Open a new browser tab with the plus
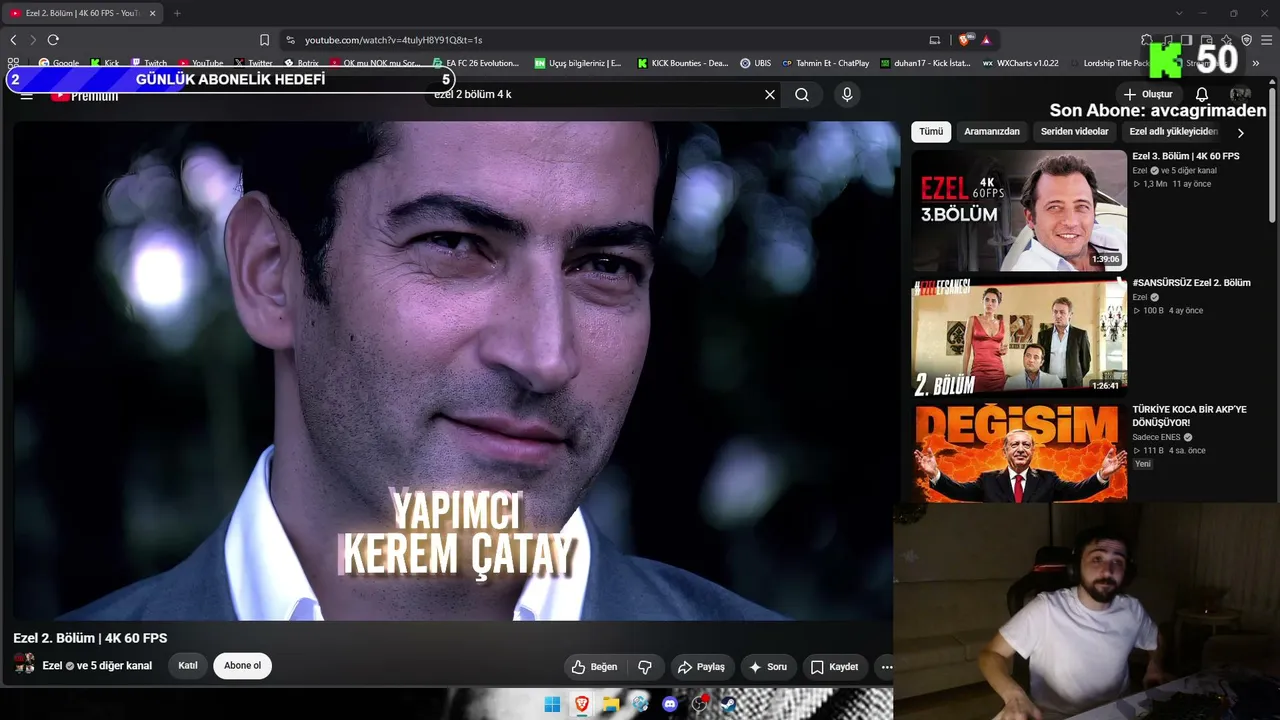The image size is (1280, 720). pos(177,13)
